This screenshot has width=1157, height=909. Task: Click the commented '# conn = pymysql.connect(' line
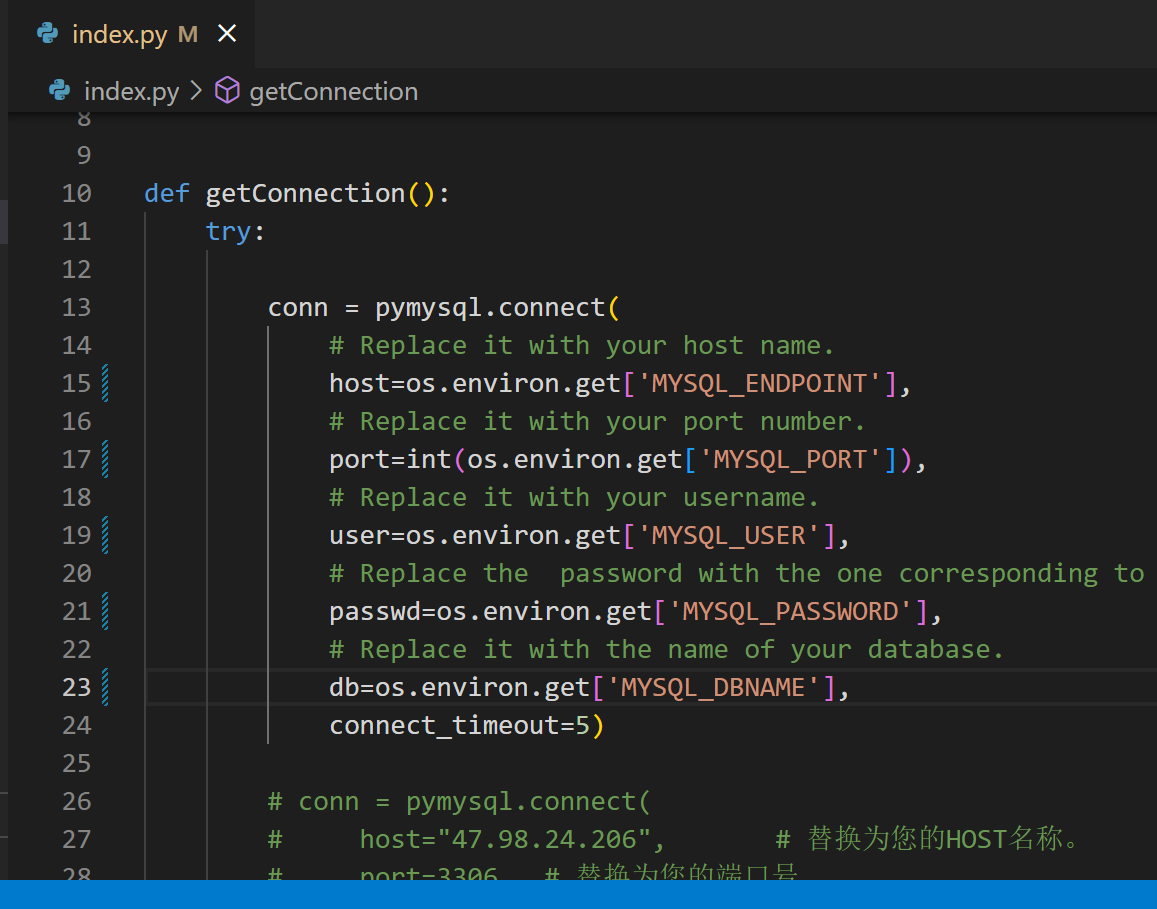tap(459, 802)
